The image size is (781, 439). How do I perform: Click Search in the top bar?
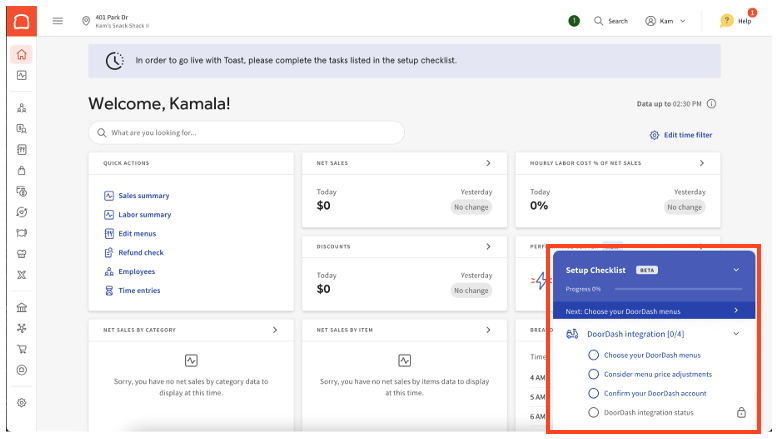coord(611,20)
